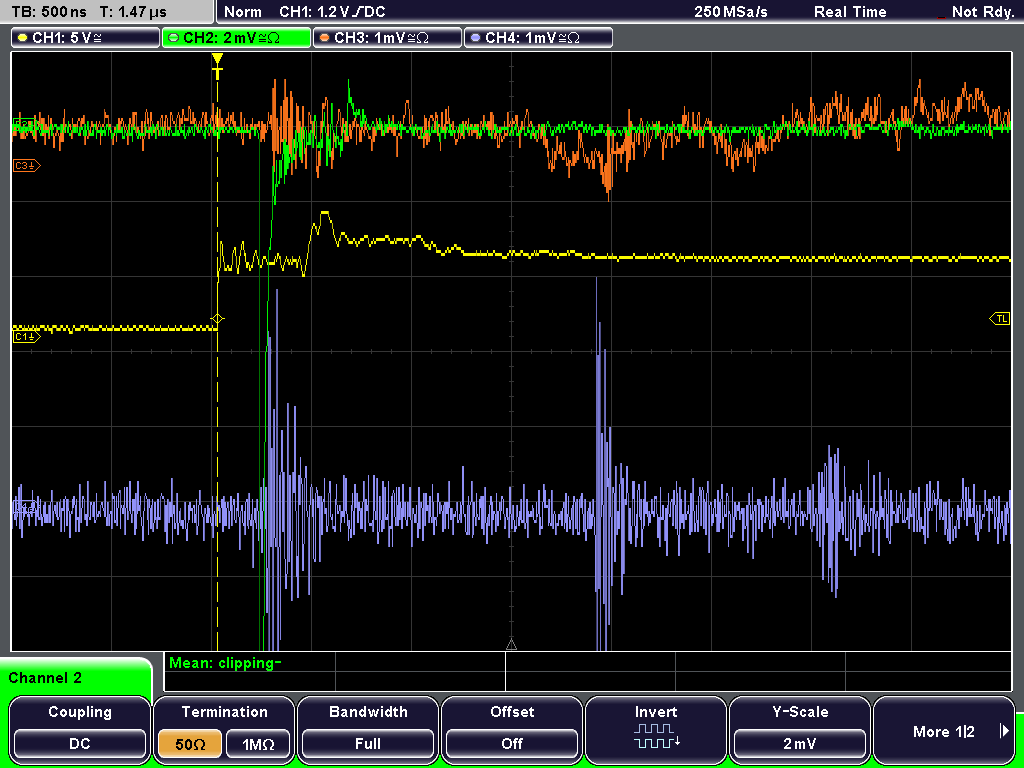Screen dimensions: 1024x768
Task: Click the CH3 orange color dot
Action: (x=325, y=38)
